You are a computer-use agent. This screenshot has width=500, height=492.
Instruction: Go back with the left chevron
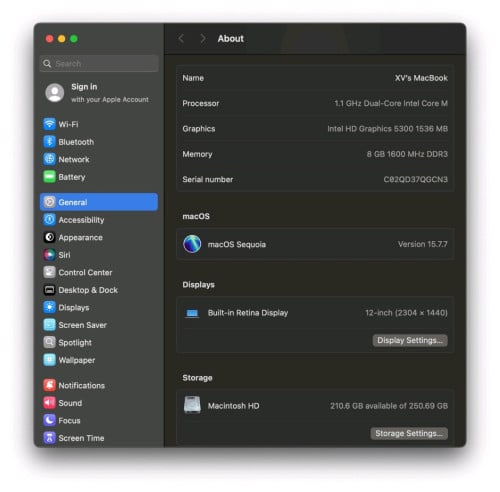coord(181,39)
